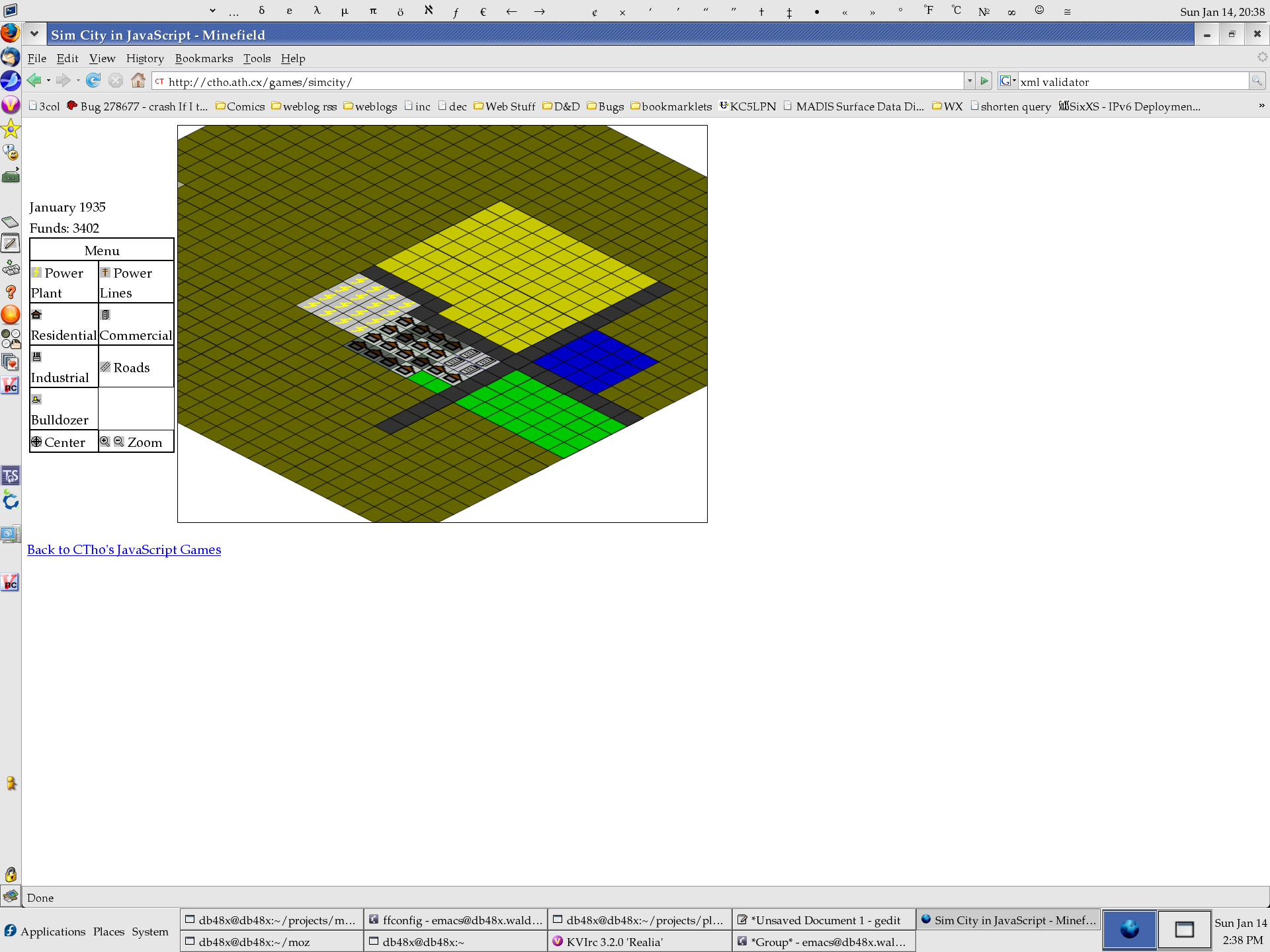Open the Help menu
1270x952 pixels.
pyautogui.click(x=293, y=58)
